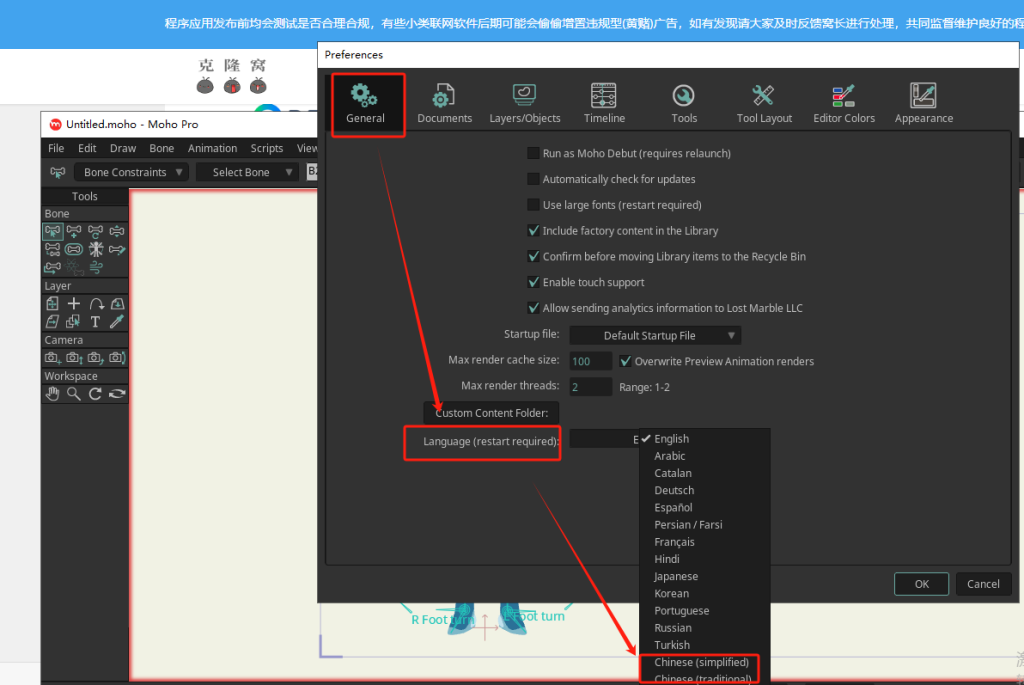Pick the Set Origin plus tool
Screen dimensions: 1024x685
pyautogui.click(x=74, y=304)
